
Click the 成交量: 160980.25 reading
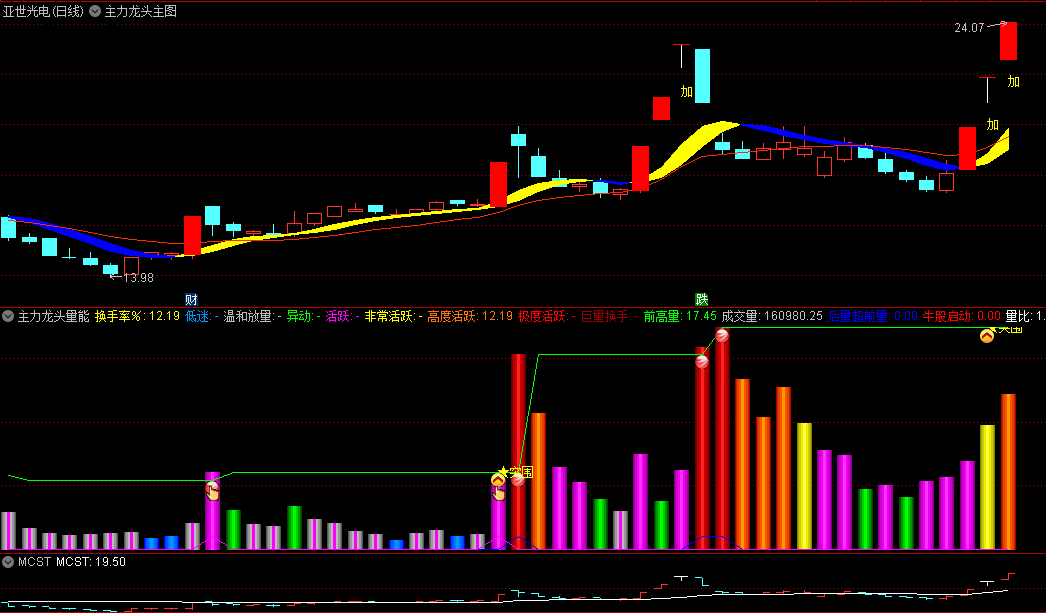(772, 316)
